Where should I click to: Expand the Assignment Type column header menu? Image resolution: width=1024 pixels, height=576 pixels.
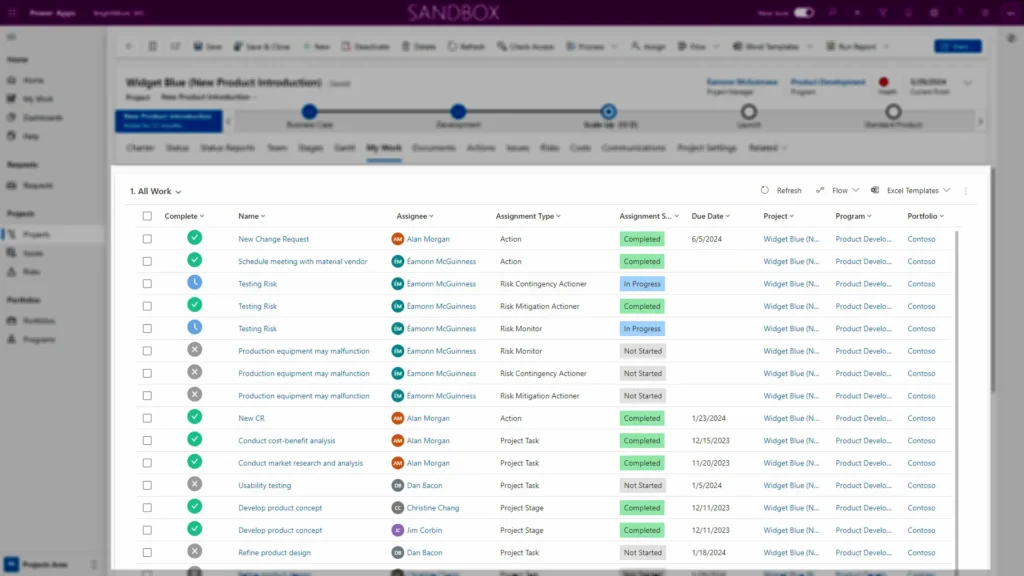click(x=528, y=216)
